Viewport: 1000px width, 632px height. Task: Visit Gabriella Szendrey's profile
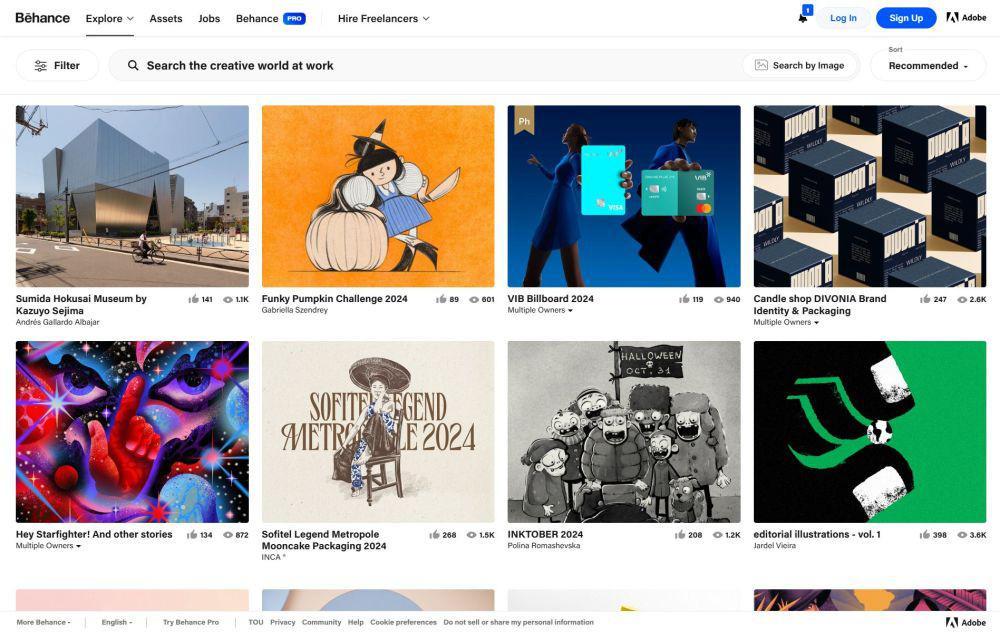click(x=295, y=310)
